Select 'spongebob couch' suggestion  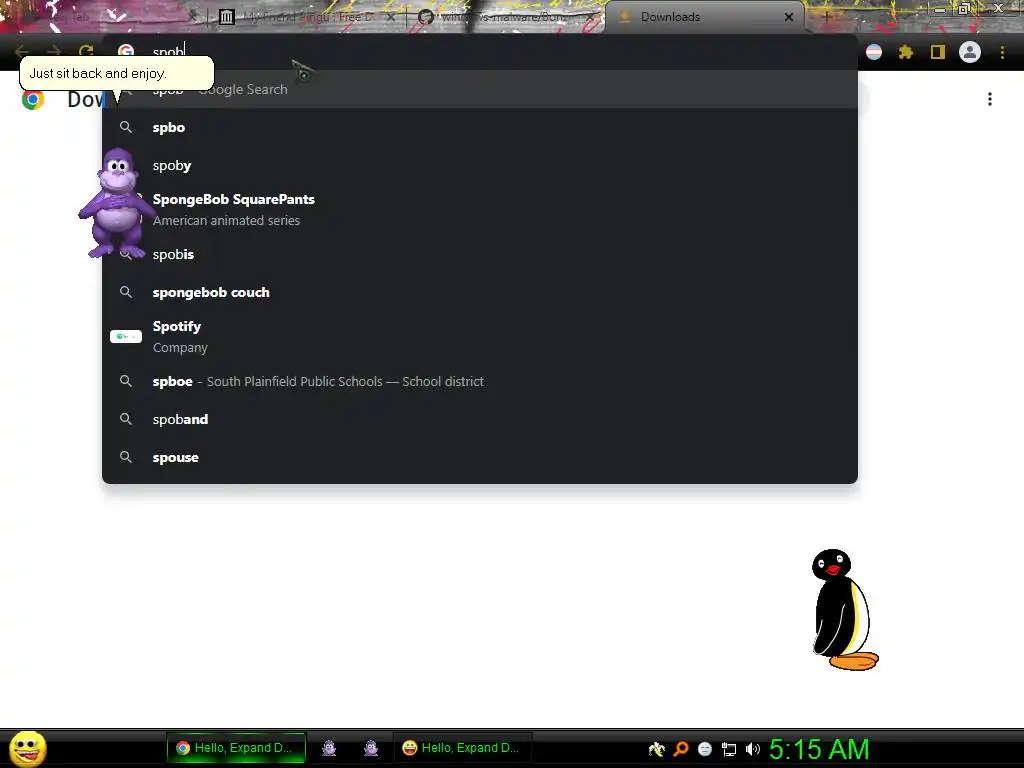pos(480,292)
